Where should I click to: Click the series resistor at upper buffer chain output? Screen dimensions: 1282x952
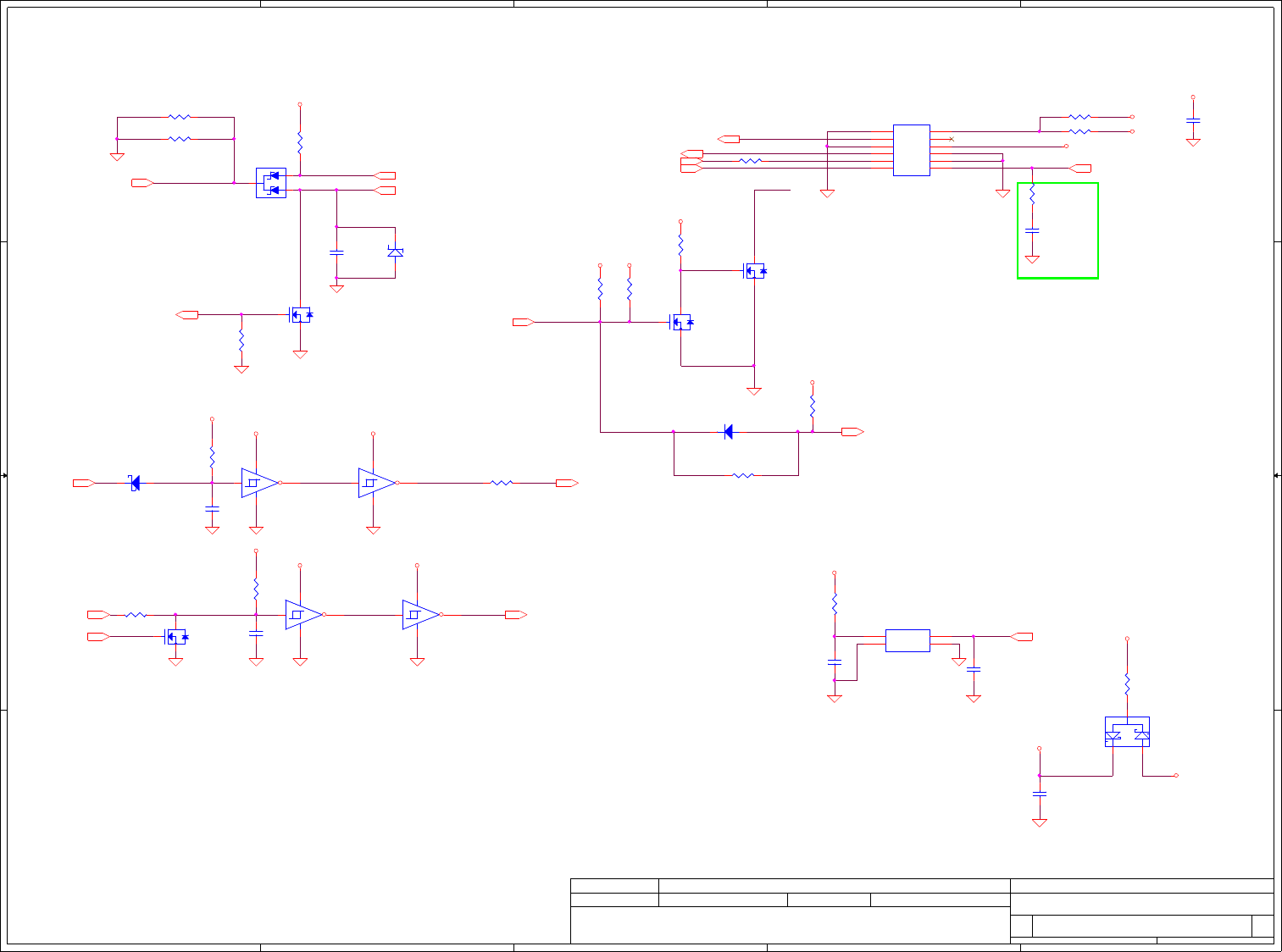(502, 483)
